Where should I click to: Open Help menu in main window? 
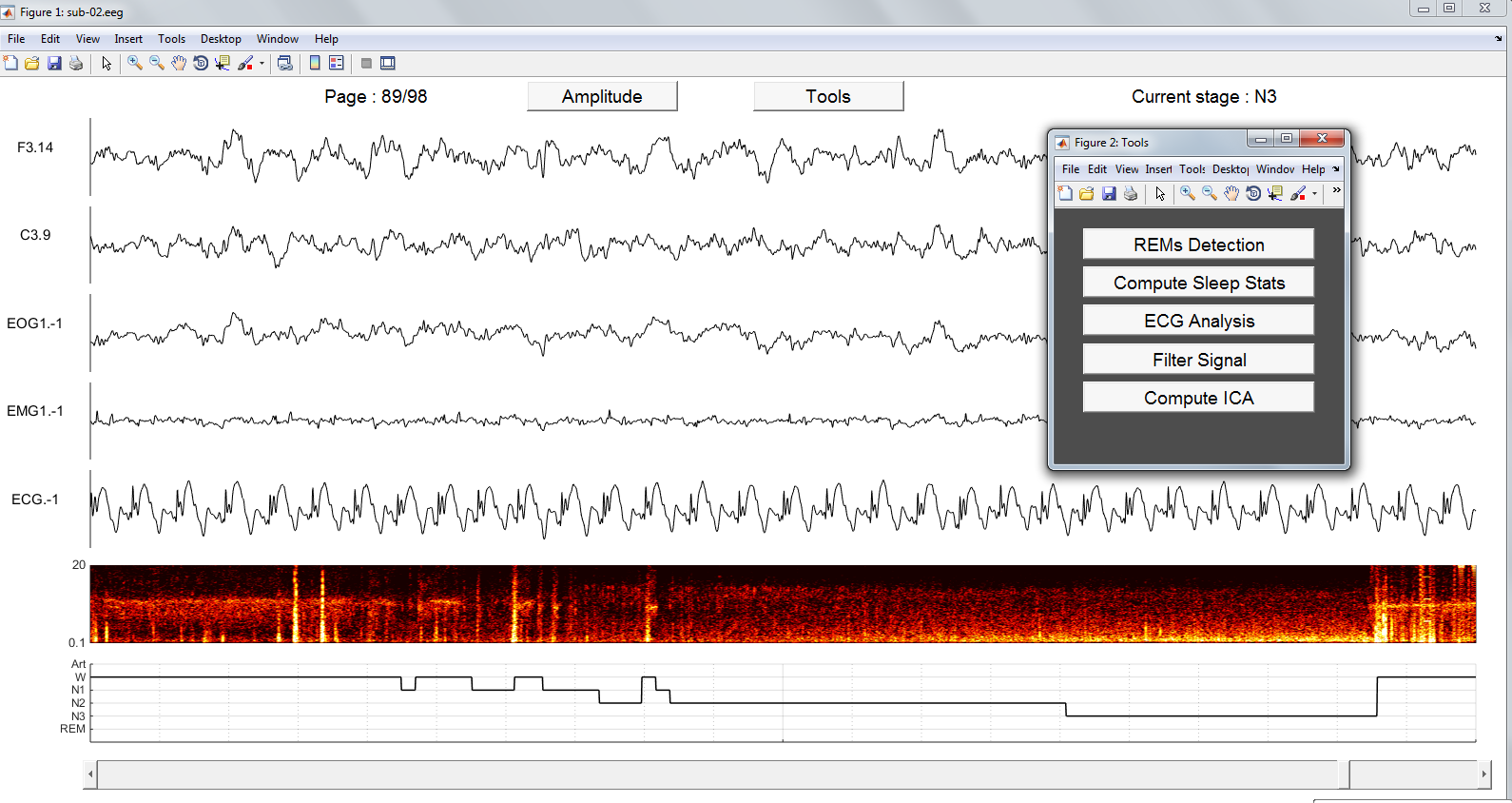coord(326,39)
